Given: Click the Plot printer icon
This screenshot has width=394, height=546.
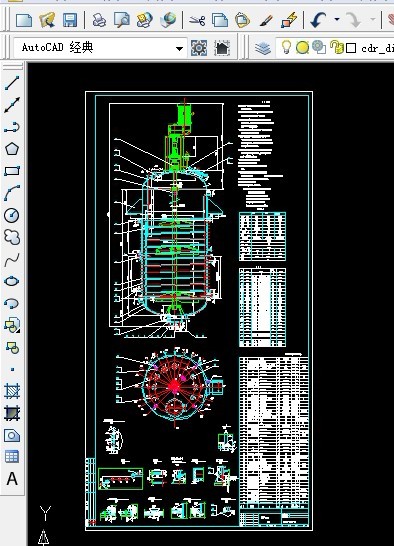Looking at the screenshot, I should [99, 20].
